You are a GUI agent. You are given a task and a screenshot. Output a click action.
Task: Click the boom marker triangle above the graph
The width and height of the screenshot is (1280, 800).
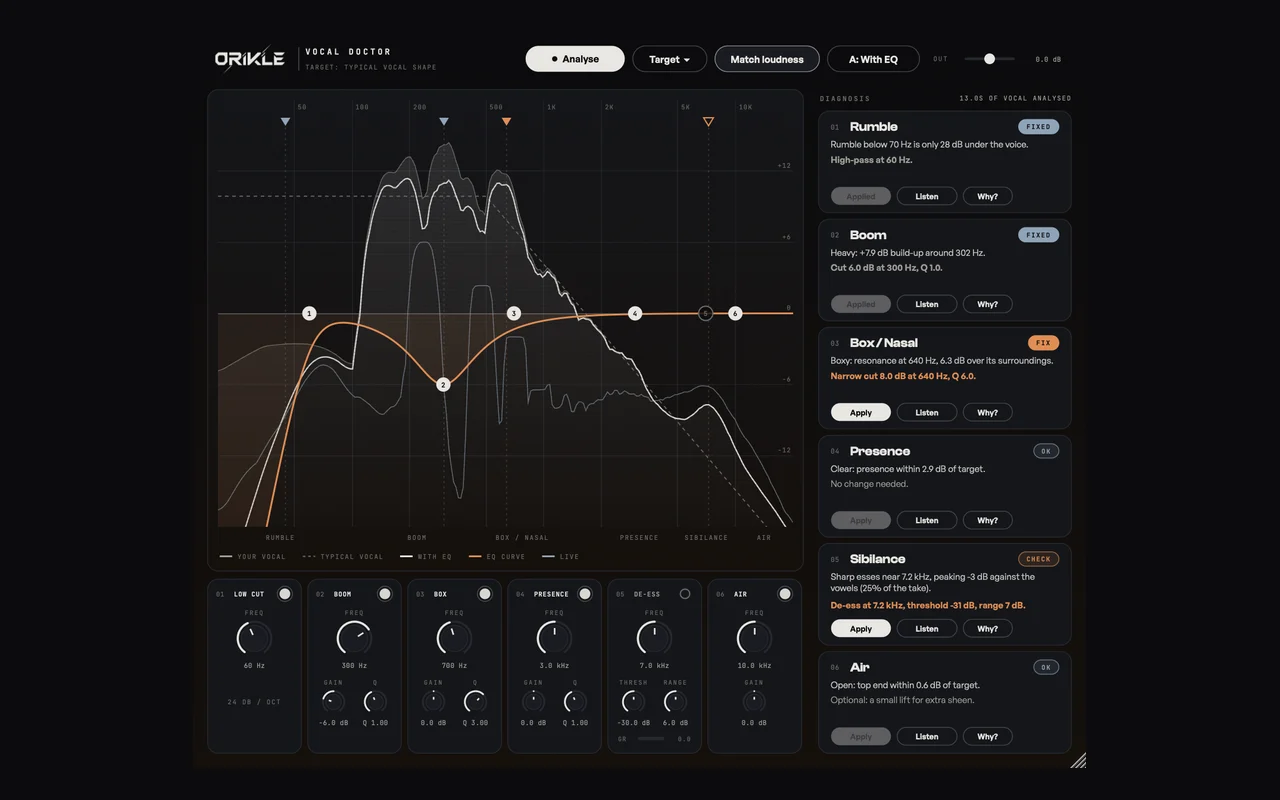click(x=444, y=122)
